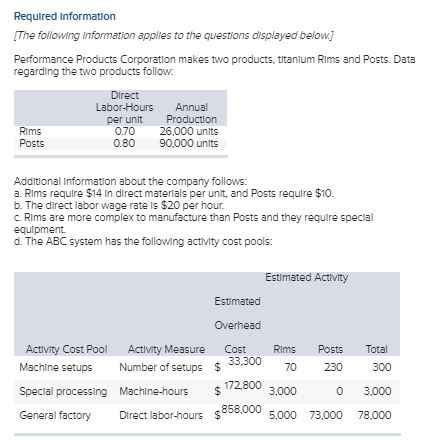Select the Machine setups row
This screenshot has width=441, height=440.
(x=207, y=367)
